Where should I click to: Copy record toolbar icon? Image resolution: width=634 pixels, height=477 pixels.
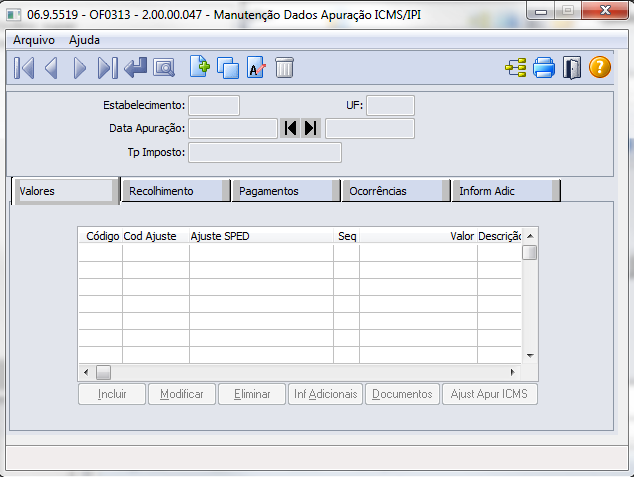pos(228,68)
